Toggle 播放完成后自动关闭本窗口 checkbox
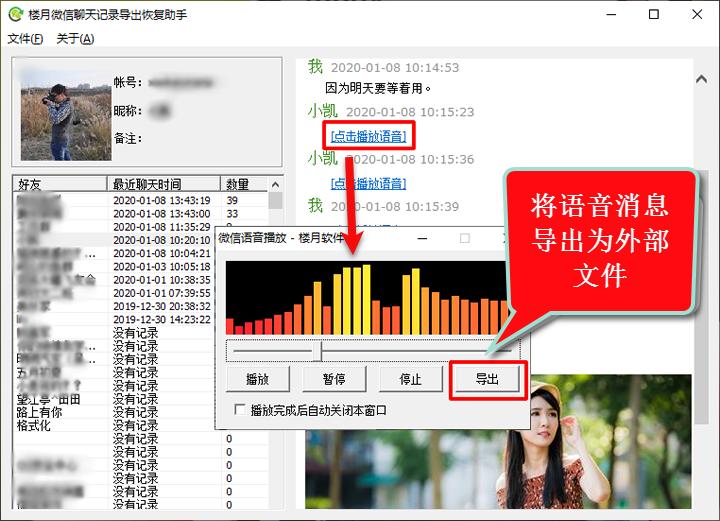 pos(240,409)
